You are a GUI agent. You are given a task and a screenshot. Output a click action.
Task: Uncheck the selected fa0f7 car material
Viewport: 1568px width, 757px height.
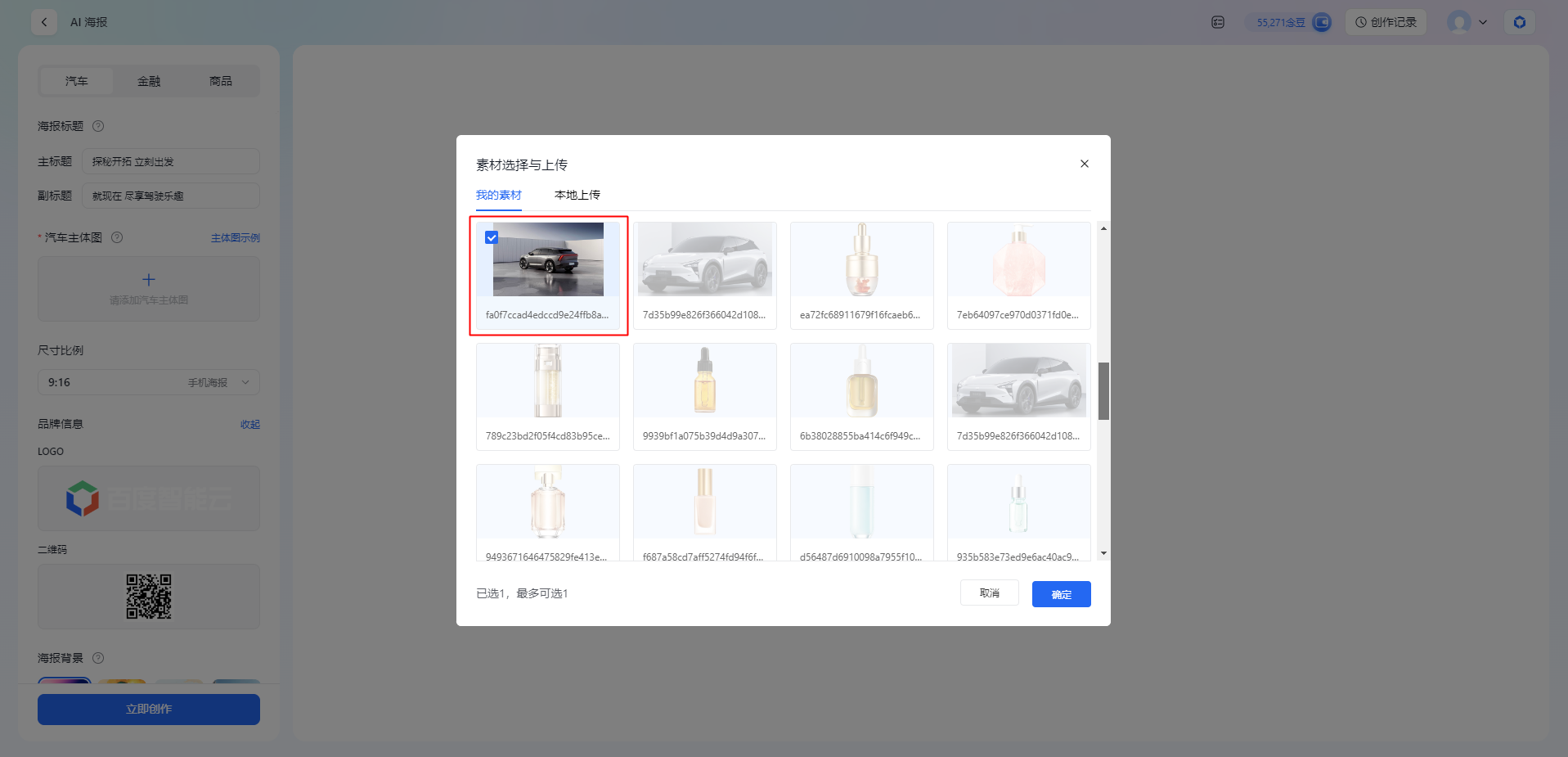[x=492, y=237]
